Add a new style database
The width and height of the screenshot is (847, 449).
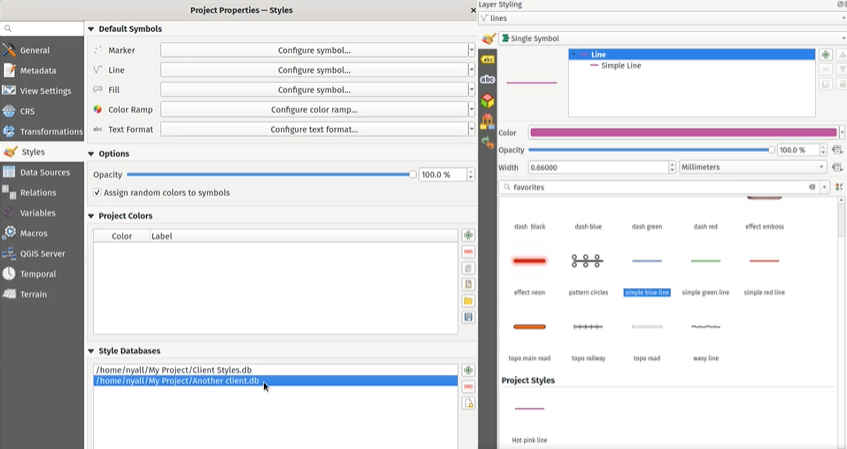(468, 371)
